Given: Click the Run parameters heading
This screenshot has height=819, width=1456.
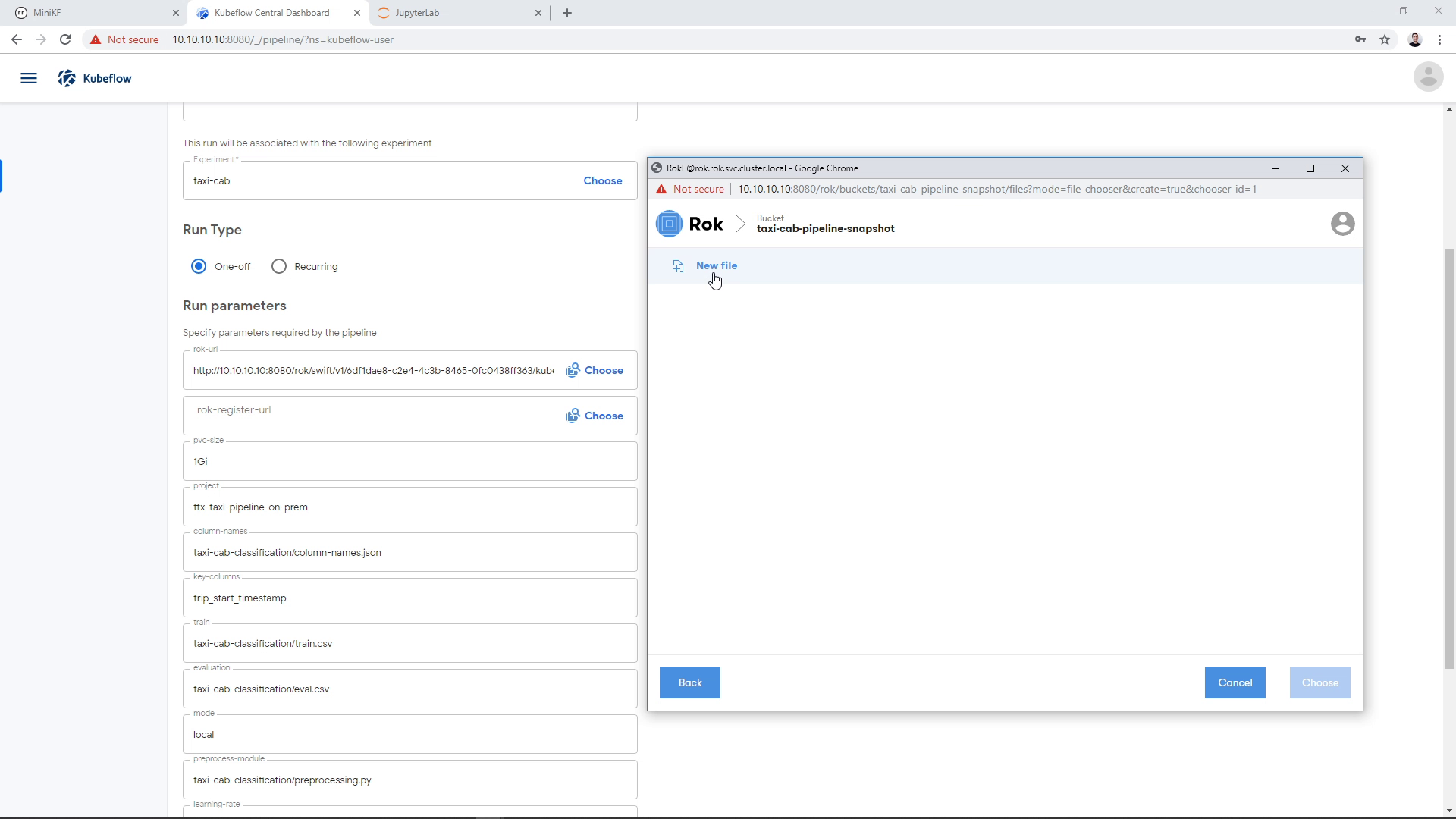Looking at the screenshot, I should (234, 306).
